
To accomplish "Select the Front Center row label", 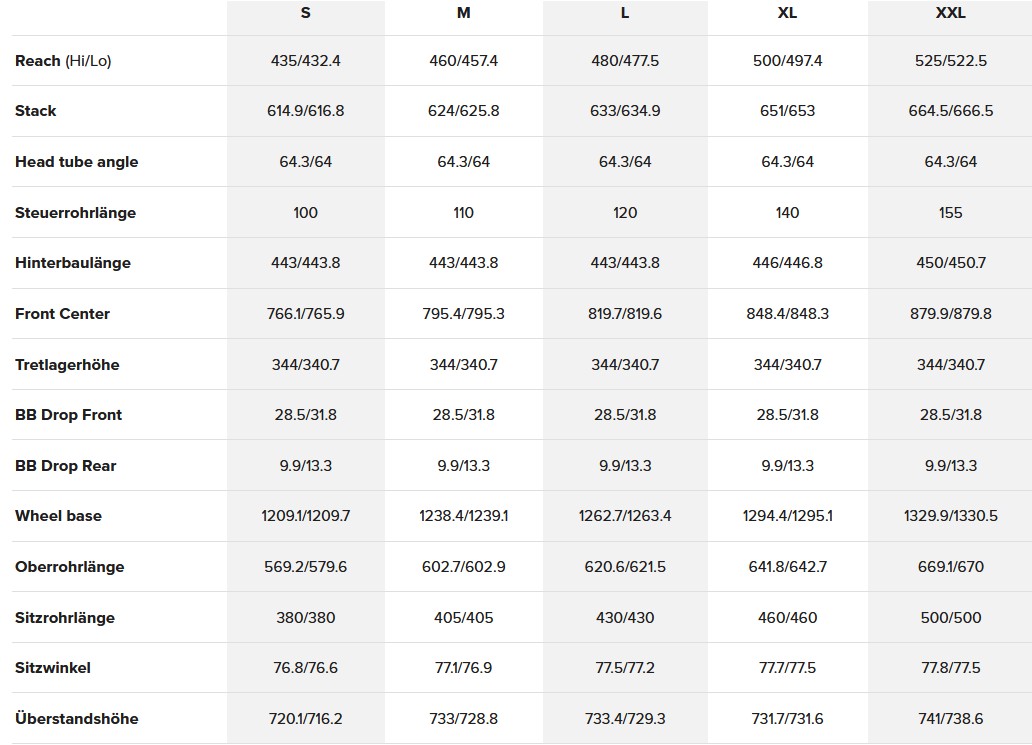I will tap(62, 314).
